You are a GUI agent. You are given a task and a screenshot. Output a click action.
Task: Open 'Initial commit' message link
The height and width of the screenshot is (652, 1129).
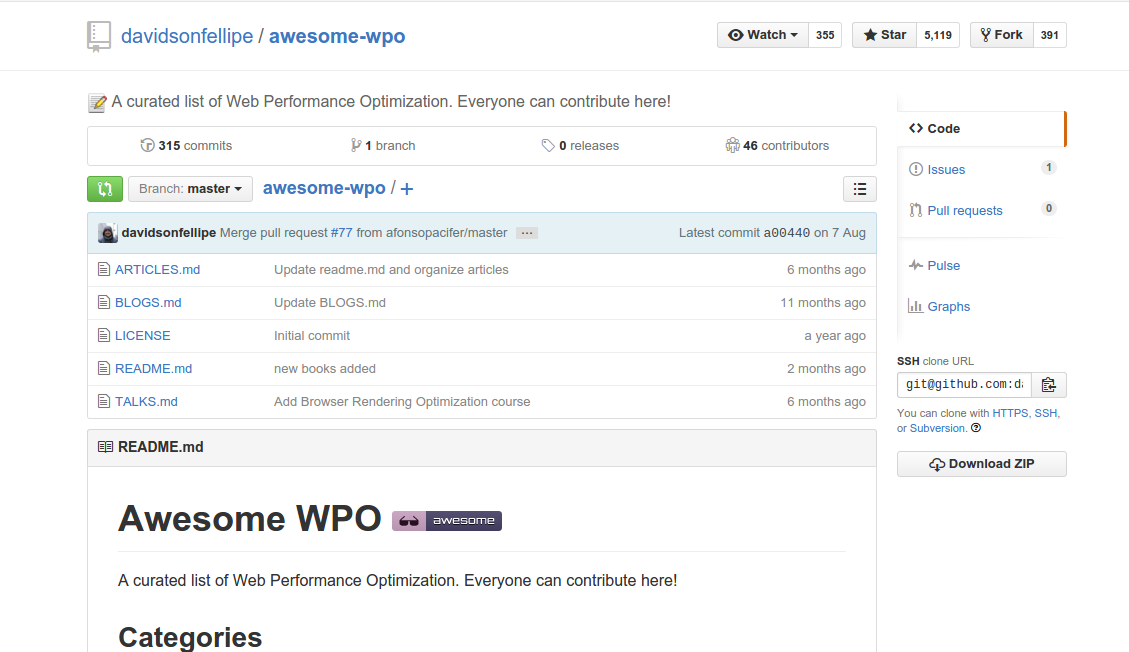pyautogui.click(x=312, y=336)
